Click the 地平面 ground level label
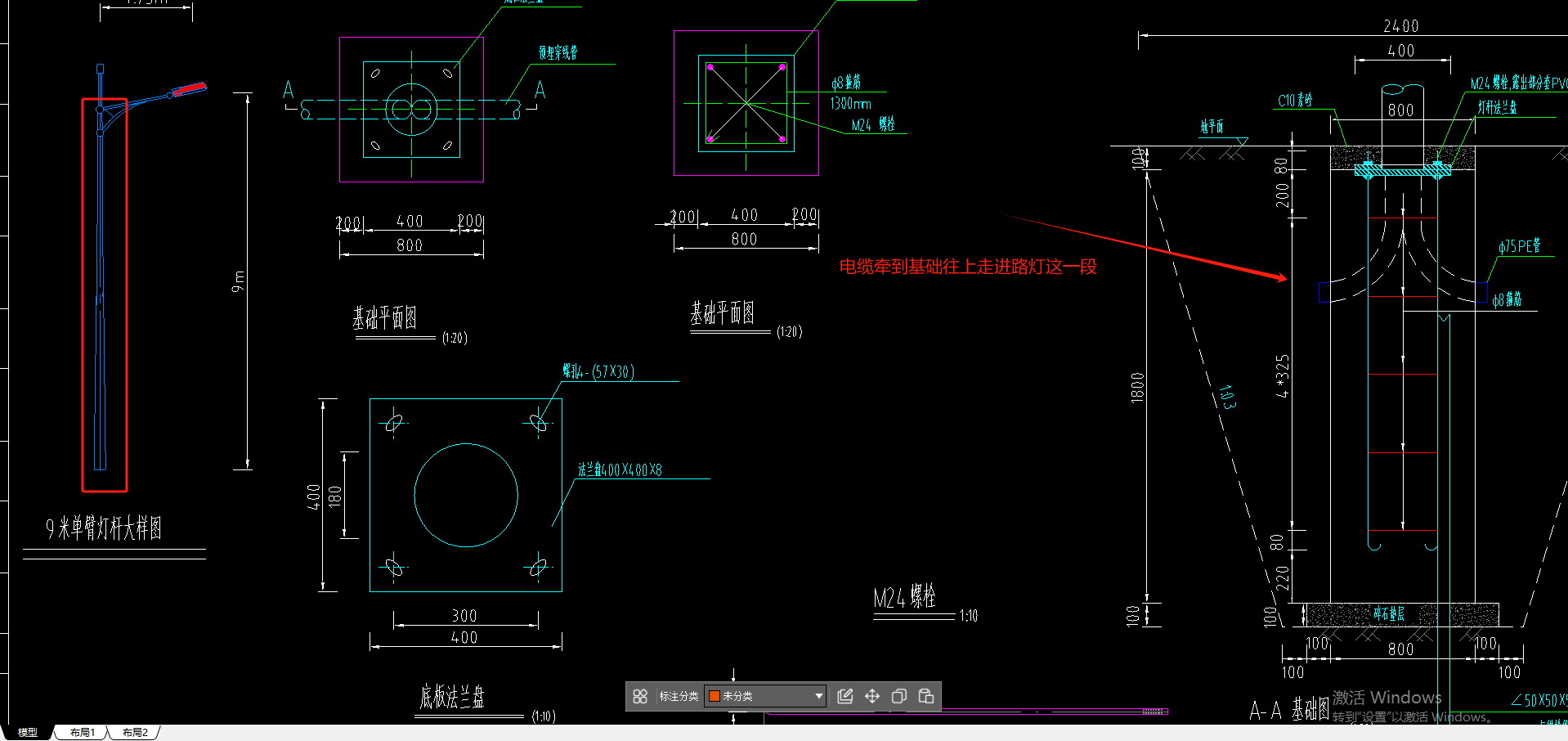1568x741 pixels. tap(1212, 126)
